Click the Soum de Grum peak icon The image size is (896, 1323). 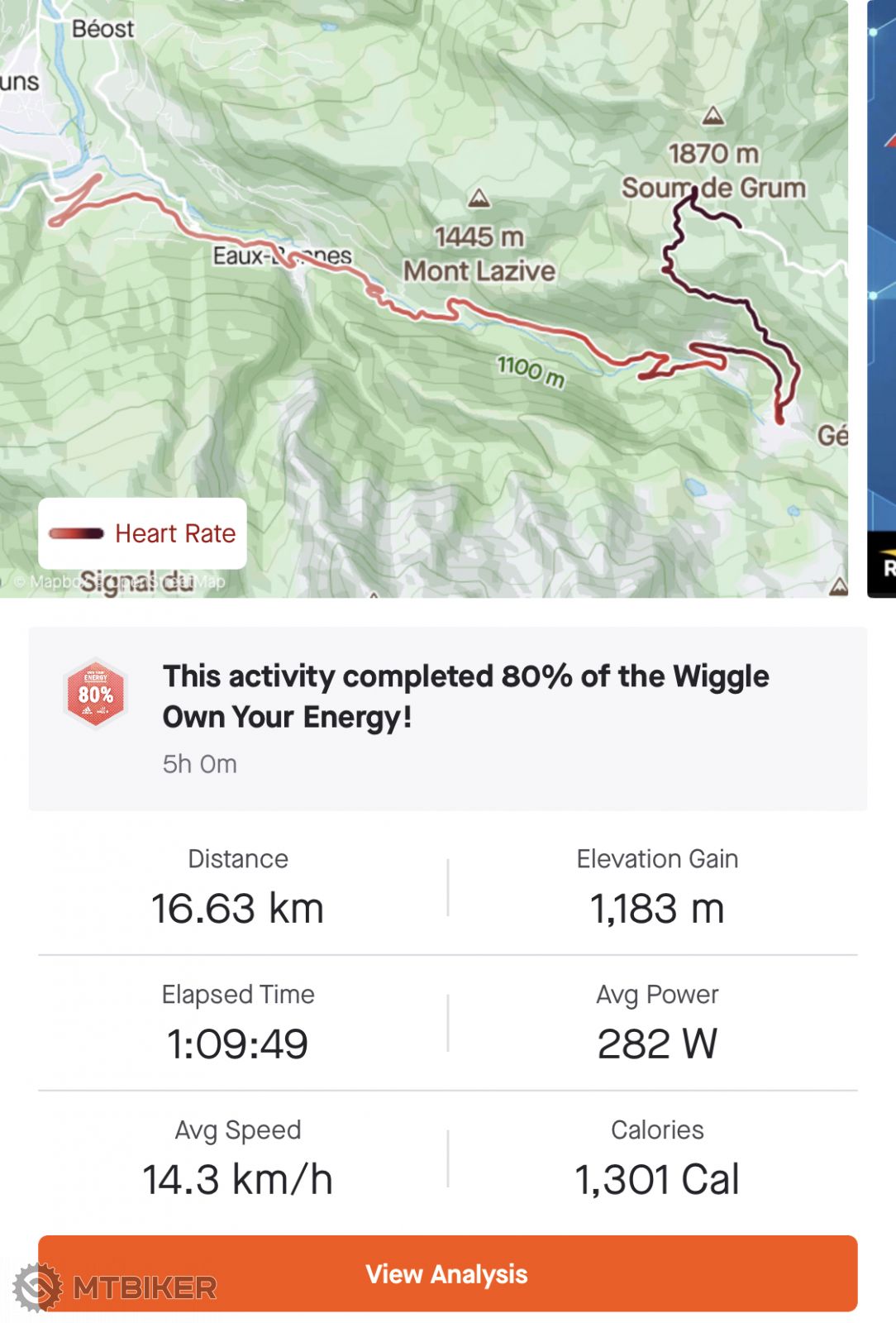(x=713, y=116)
